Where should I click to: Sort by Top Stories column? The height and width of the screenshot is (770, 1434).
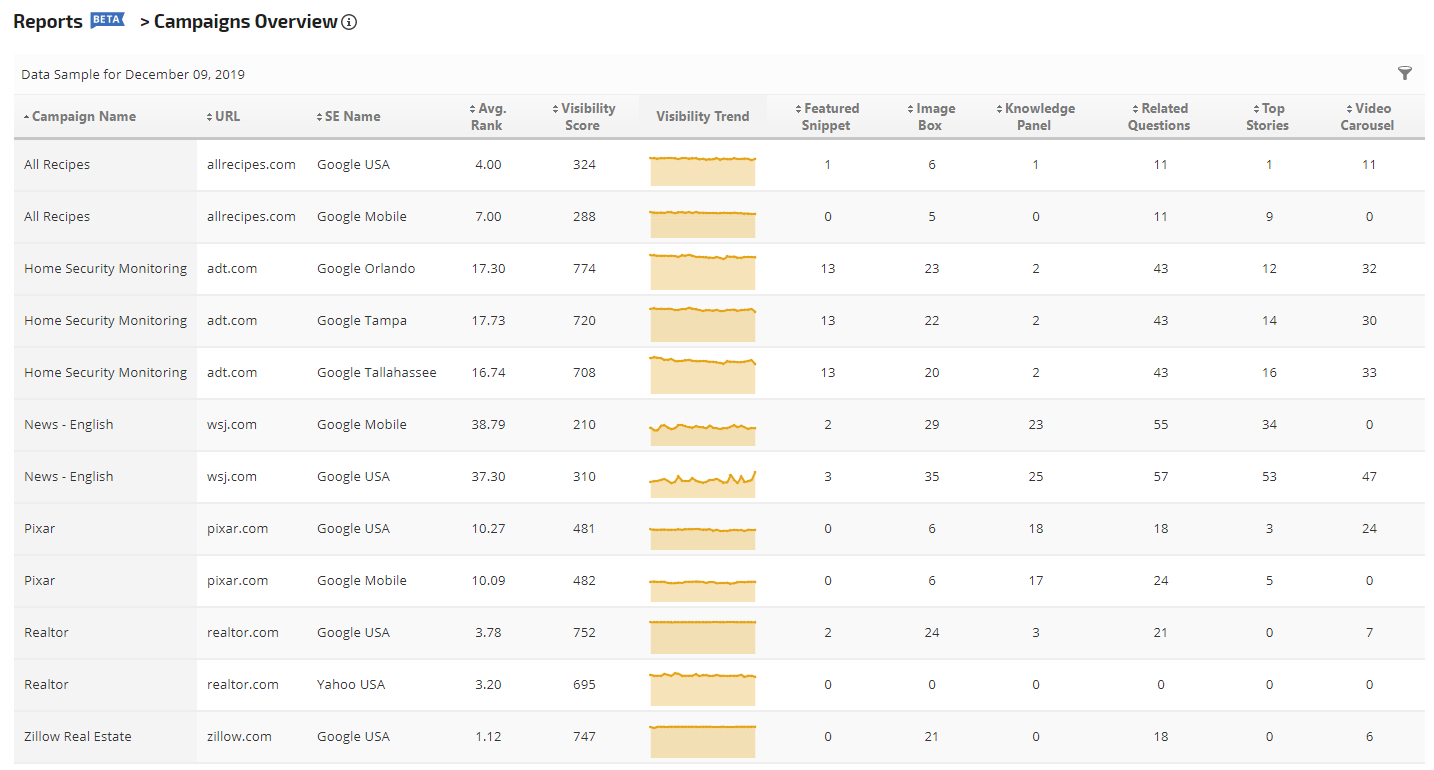(x=1268, y=117)
